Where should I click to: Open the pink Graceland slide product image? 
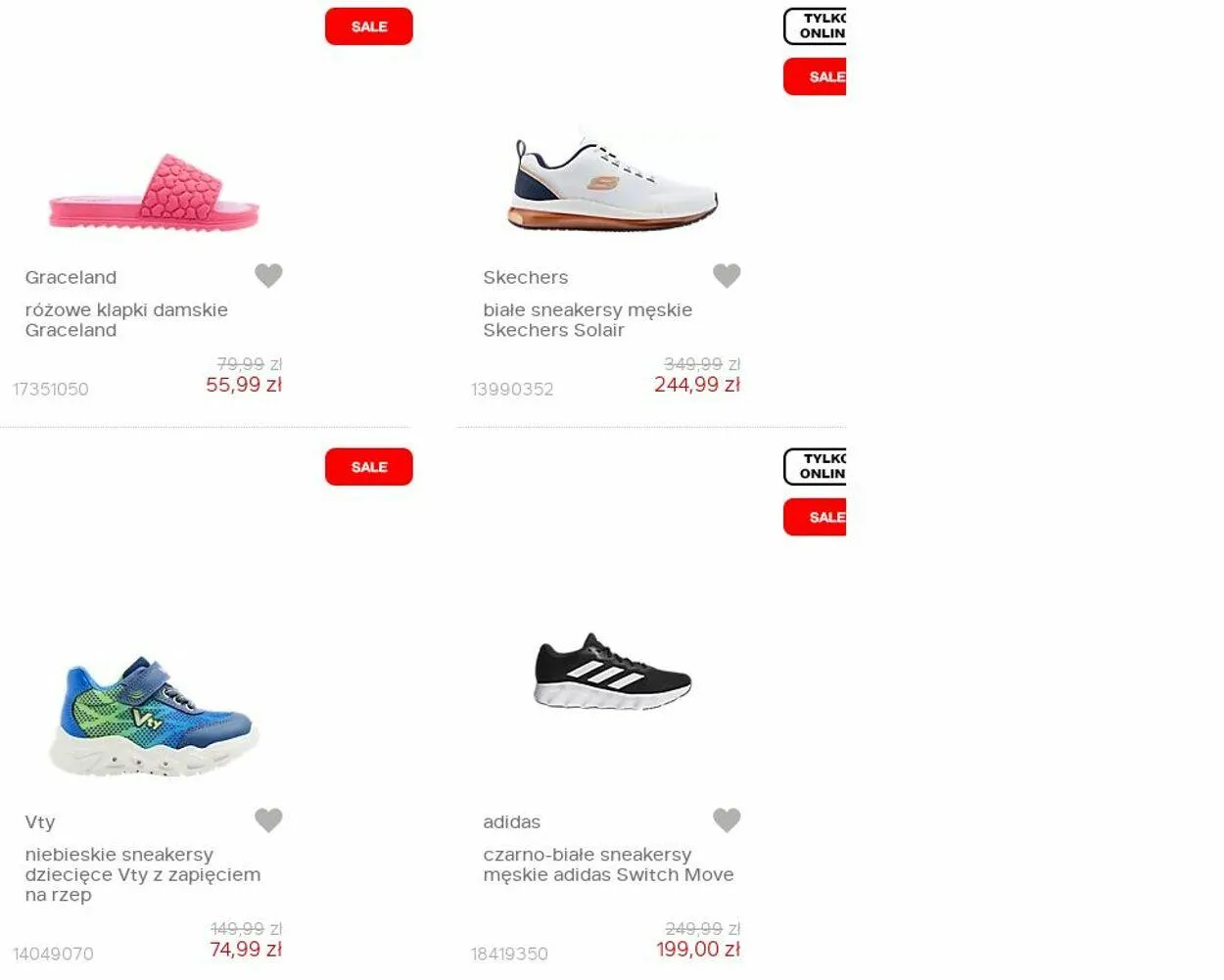point(154,193)
